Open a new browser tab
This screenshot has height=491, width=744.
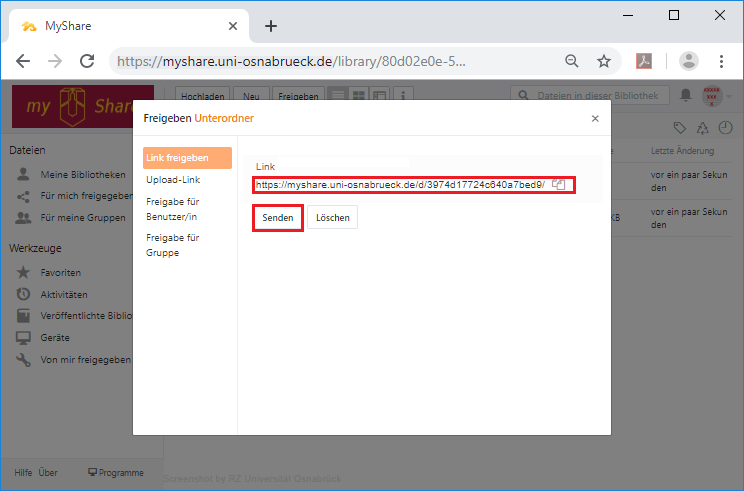(270, 26)
